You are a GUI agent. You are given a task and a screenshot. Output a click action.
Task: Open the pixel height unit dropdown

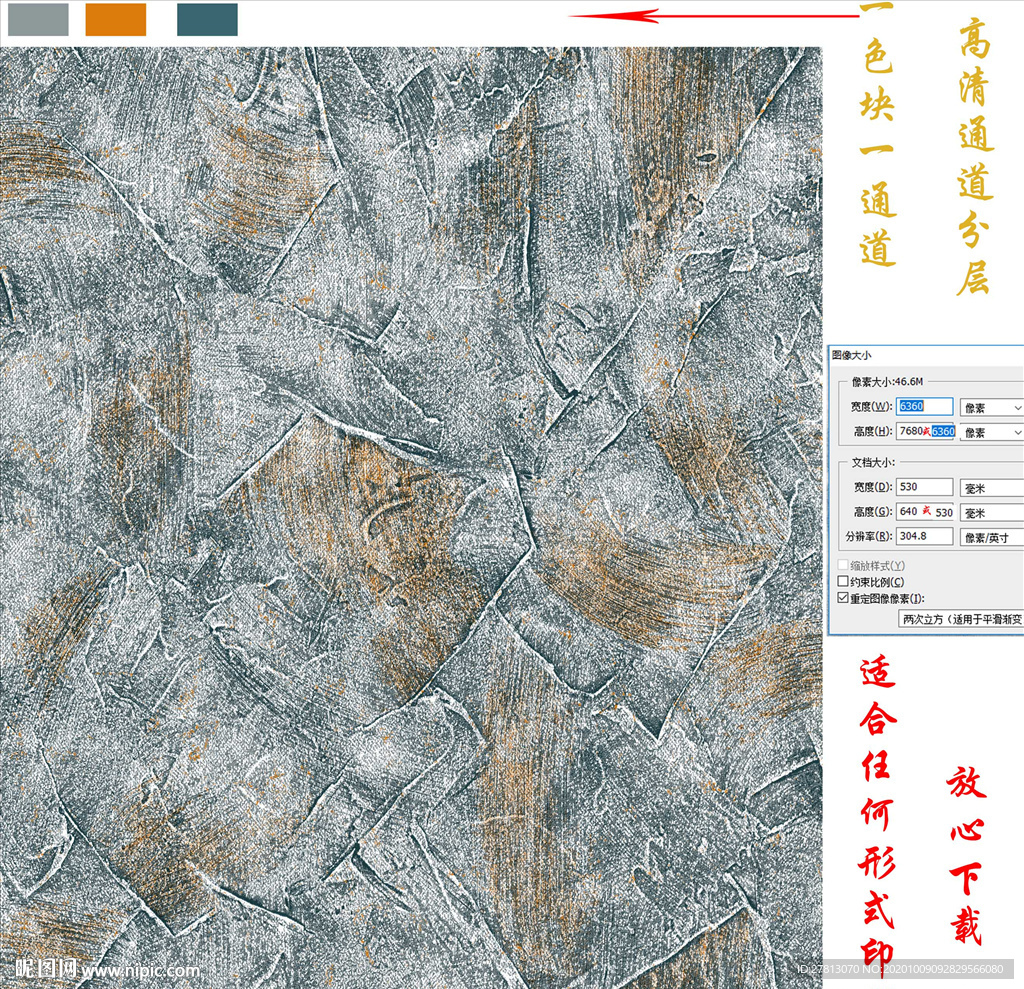(x=990, y=432)
